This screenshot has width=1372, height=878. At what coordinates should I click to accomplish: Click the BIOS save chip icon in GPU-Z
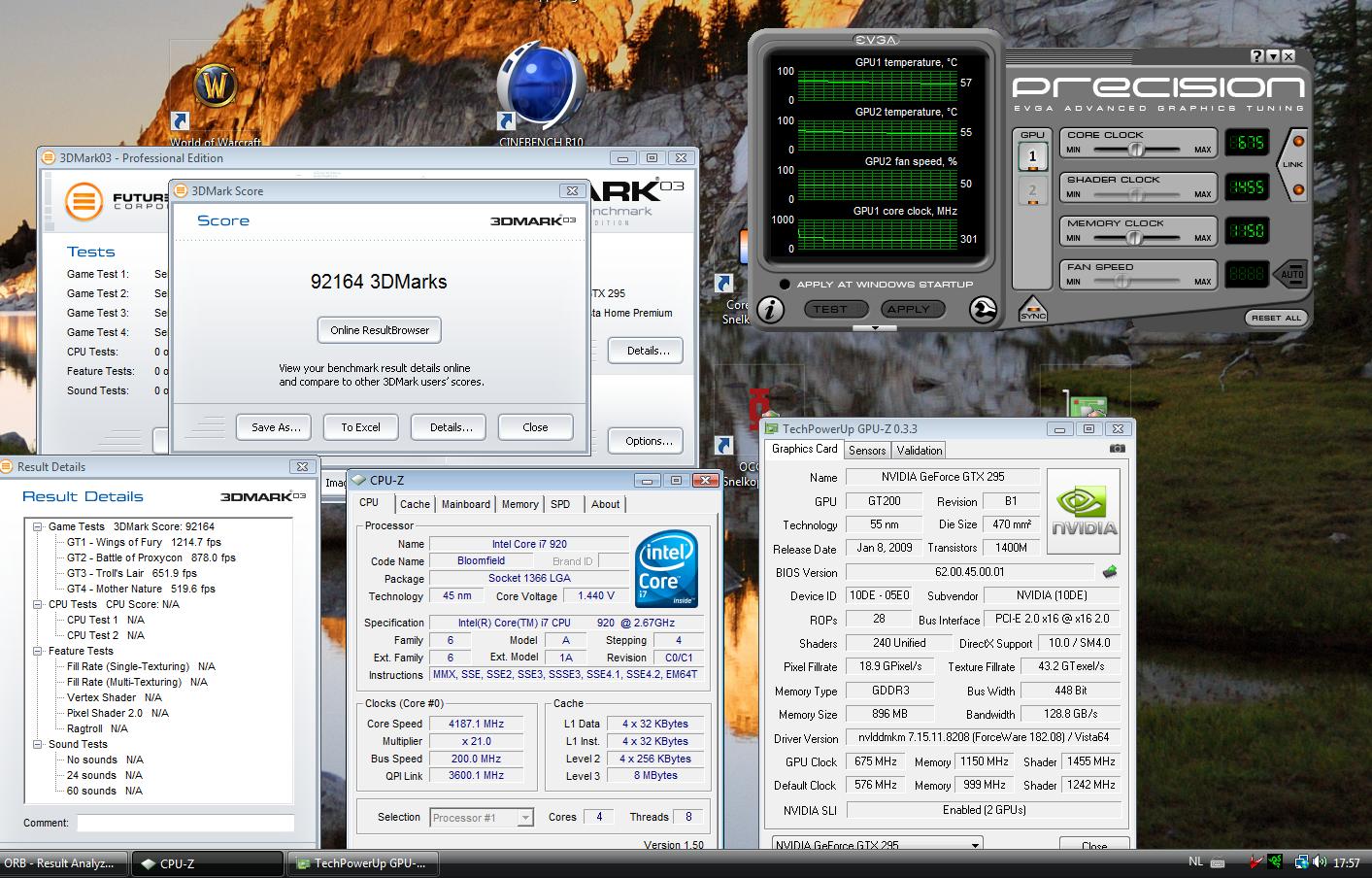click(1109, 572)
